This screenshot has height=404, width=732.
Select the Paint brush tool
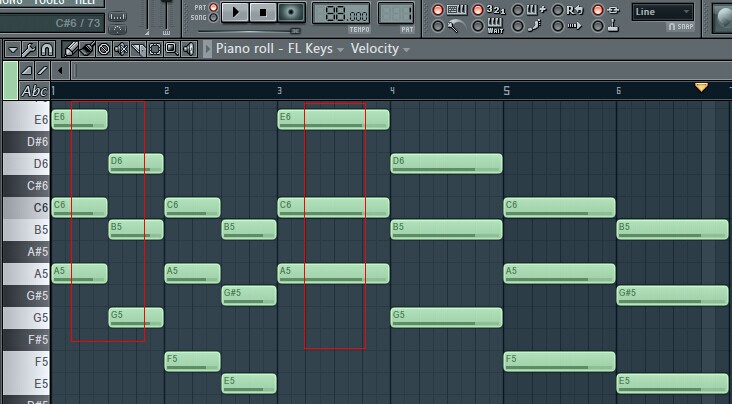click(x=87, y=49)
